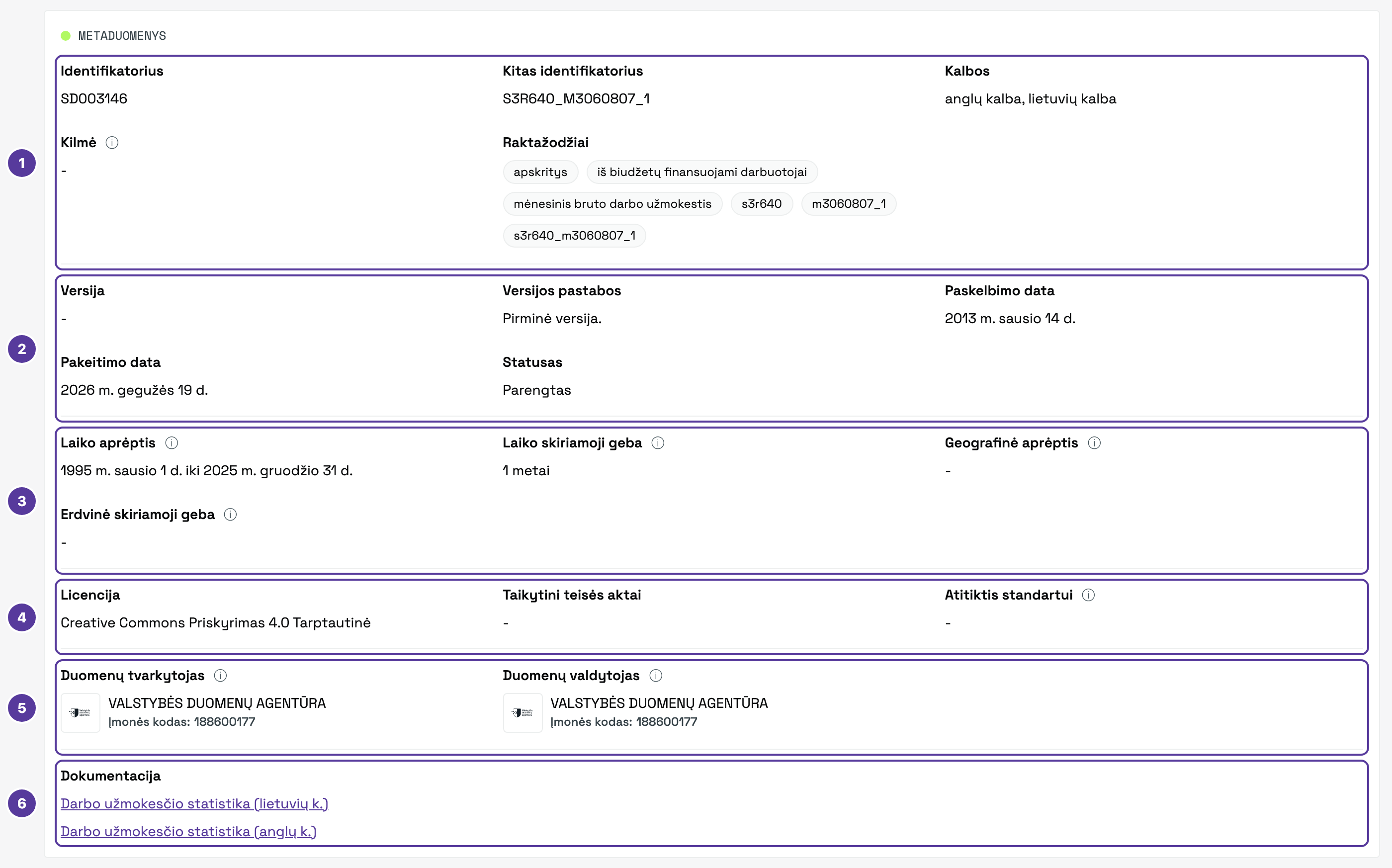Click the time resolution value 1 metai

point(526,471)
